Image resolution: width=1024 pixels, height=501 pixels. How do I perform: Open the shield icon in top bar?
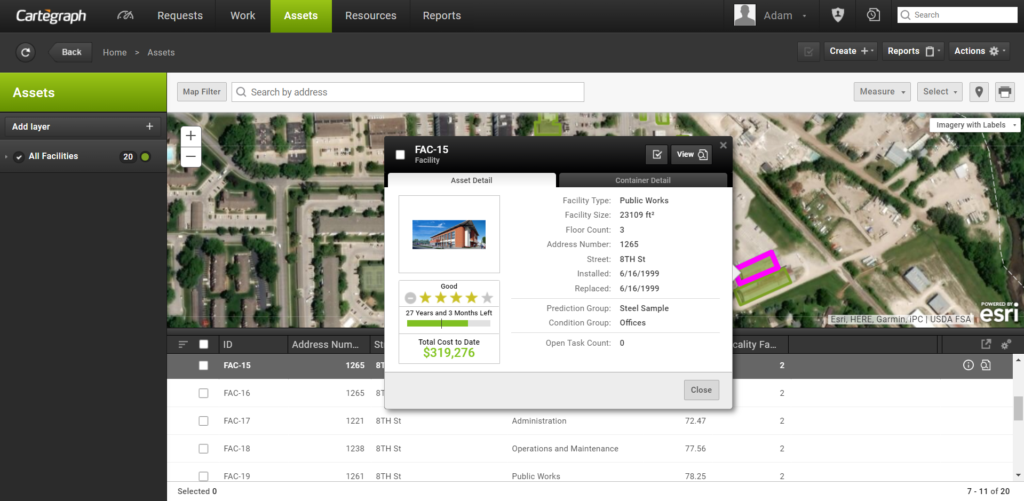pyautogui.click(x=838, y=16)
